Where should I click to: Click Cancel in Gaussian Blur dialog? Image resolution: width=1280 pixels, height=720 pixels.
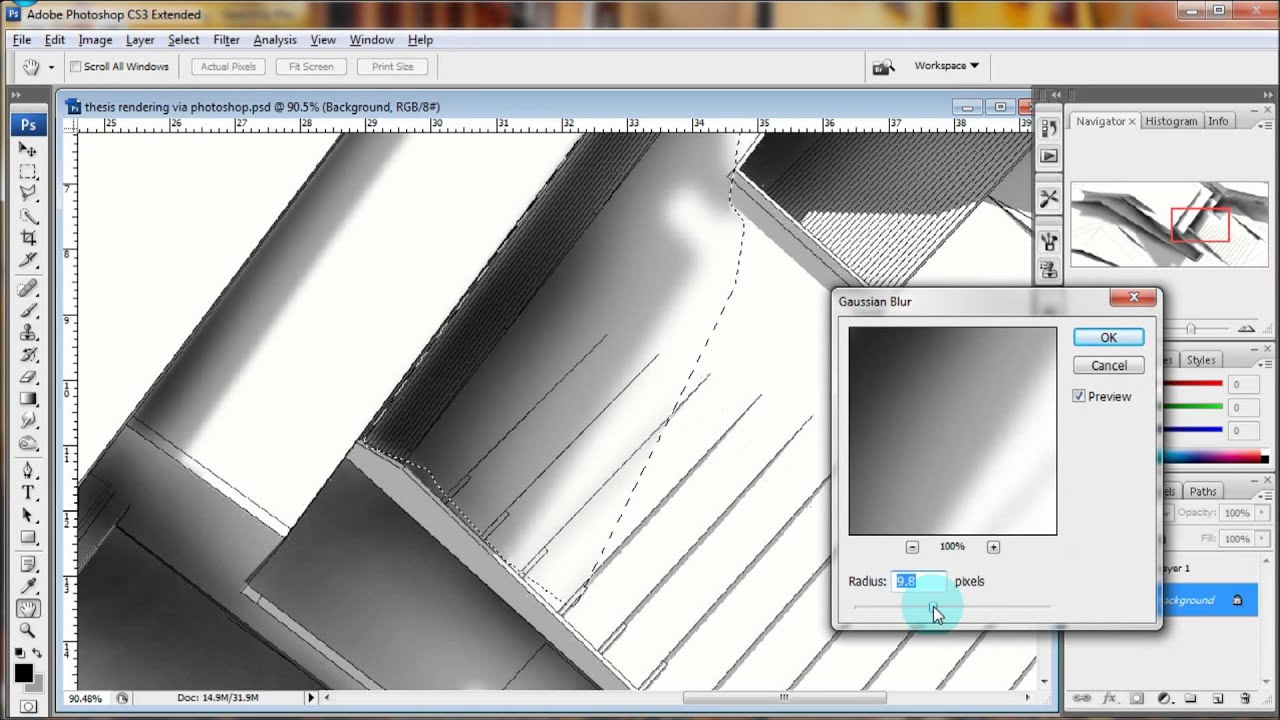tap(1108, 366)
